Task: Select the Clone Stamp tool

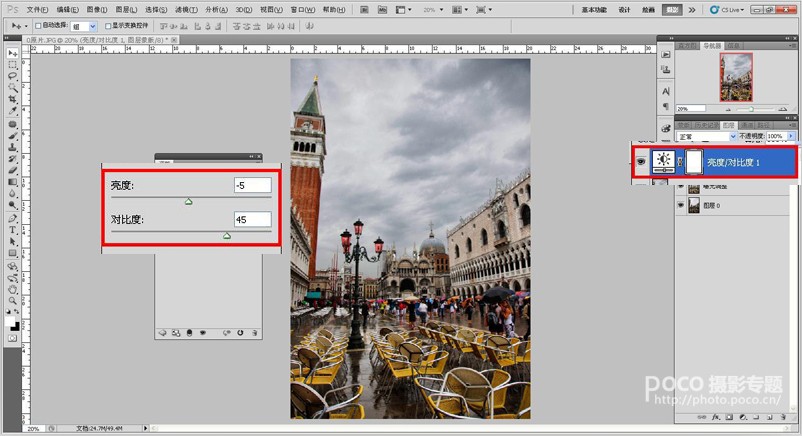Action: [x=13, y=147]
